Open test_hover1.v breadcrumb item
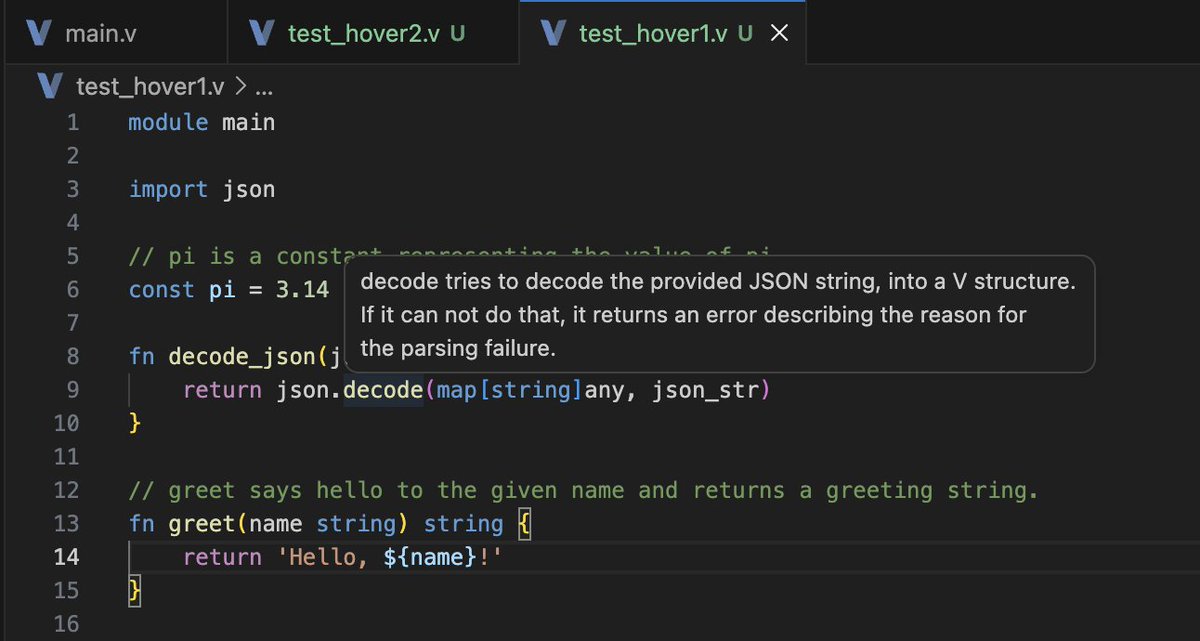Viewport: 1200px width, 641px height. [152, 88]
